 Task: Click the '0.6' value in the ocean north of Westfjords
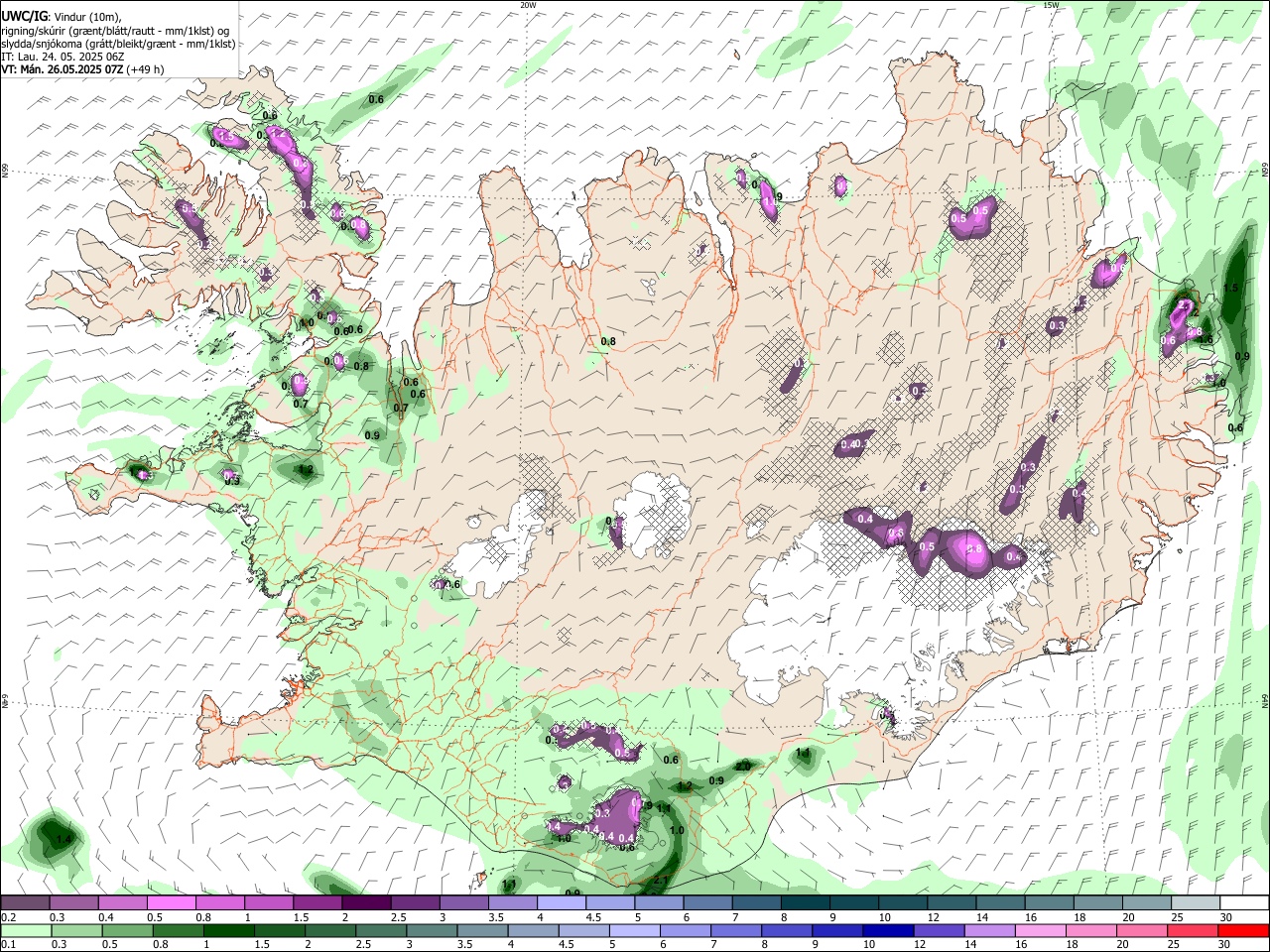pos(376,99)
